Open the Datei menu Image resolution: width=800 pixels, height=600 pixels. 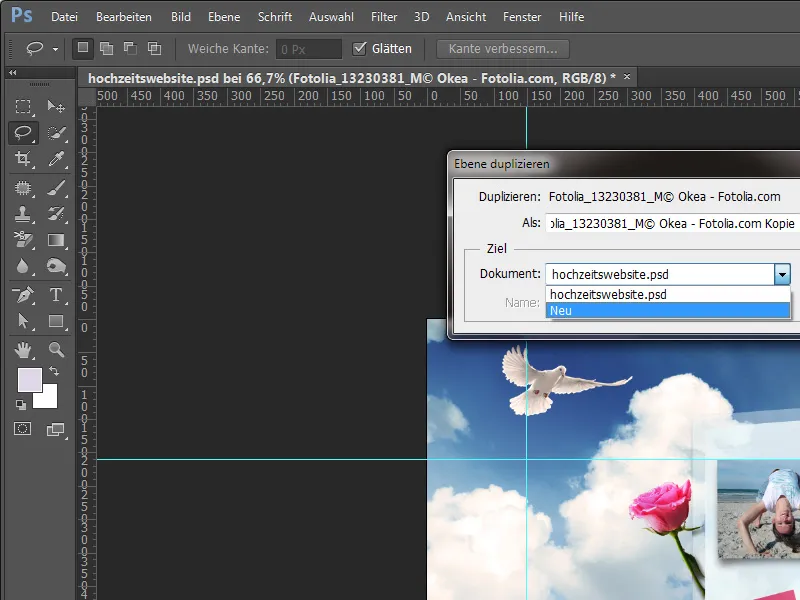point(64,17)
